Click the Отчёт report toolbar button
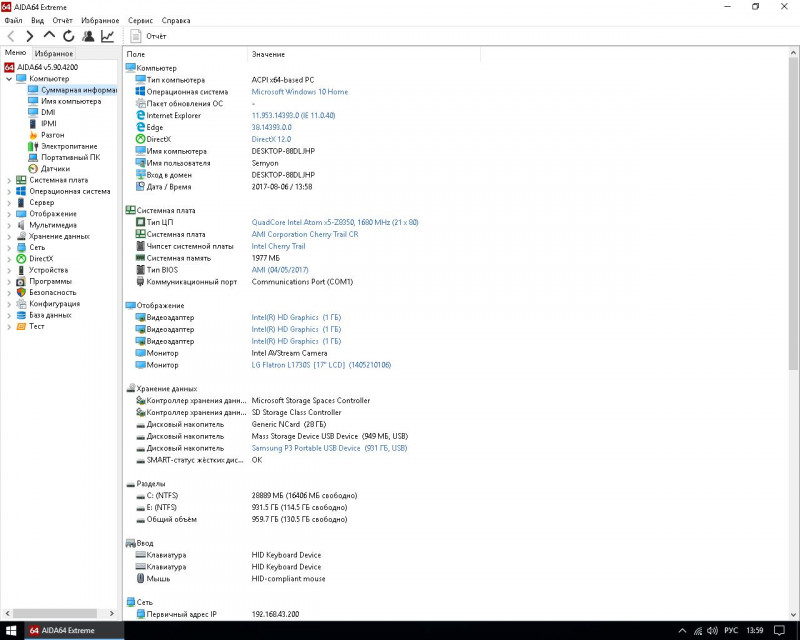The height and width of the screenshot is (640, 800). click(x=148, y=36)
